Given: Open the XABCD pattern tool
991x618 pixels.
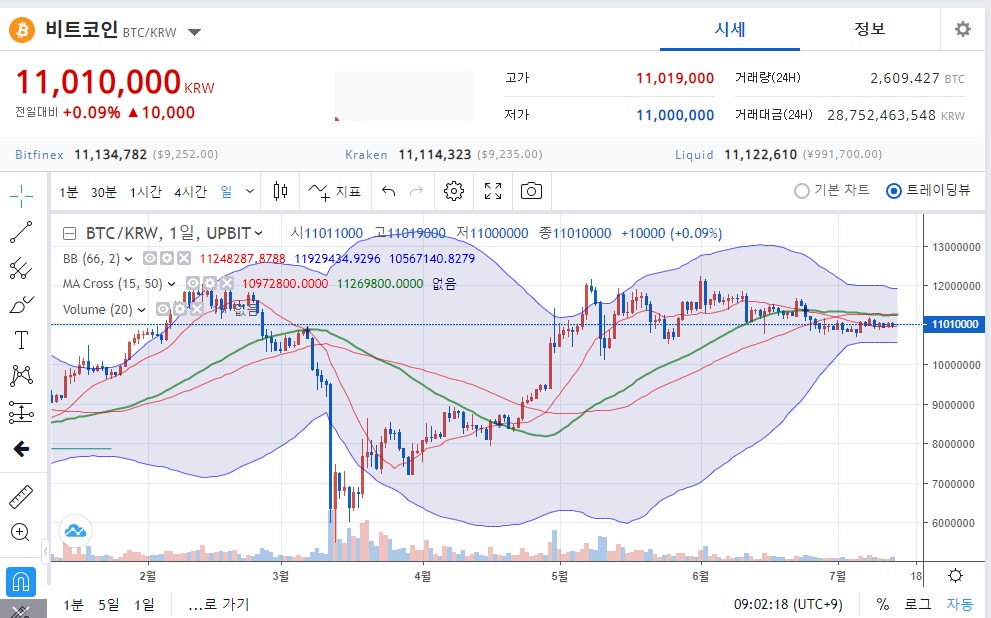Looking at the screenshot, I should 21,376.
